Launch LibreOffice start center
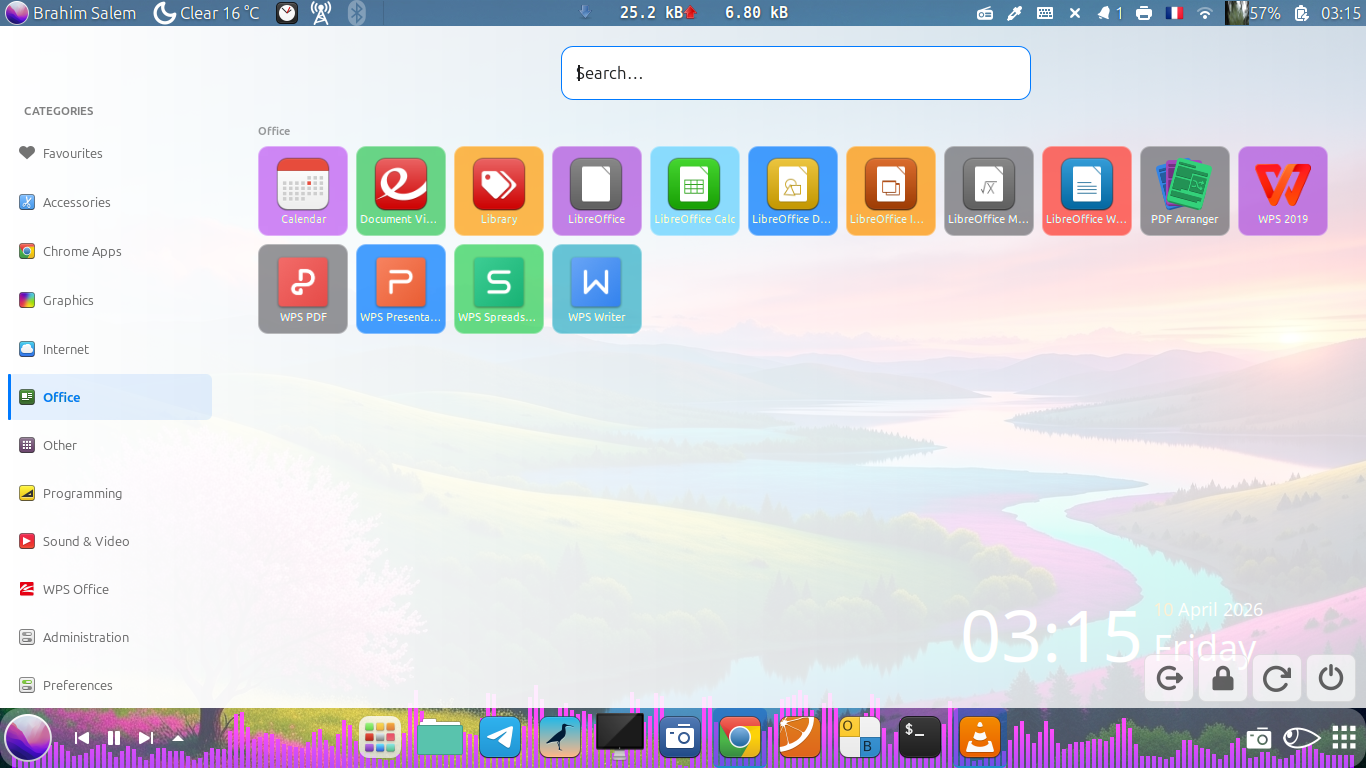1366x768 pixels. (x=597, y=191)
